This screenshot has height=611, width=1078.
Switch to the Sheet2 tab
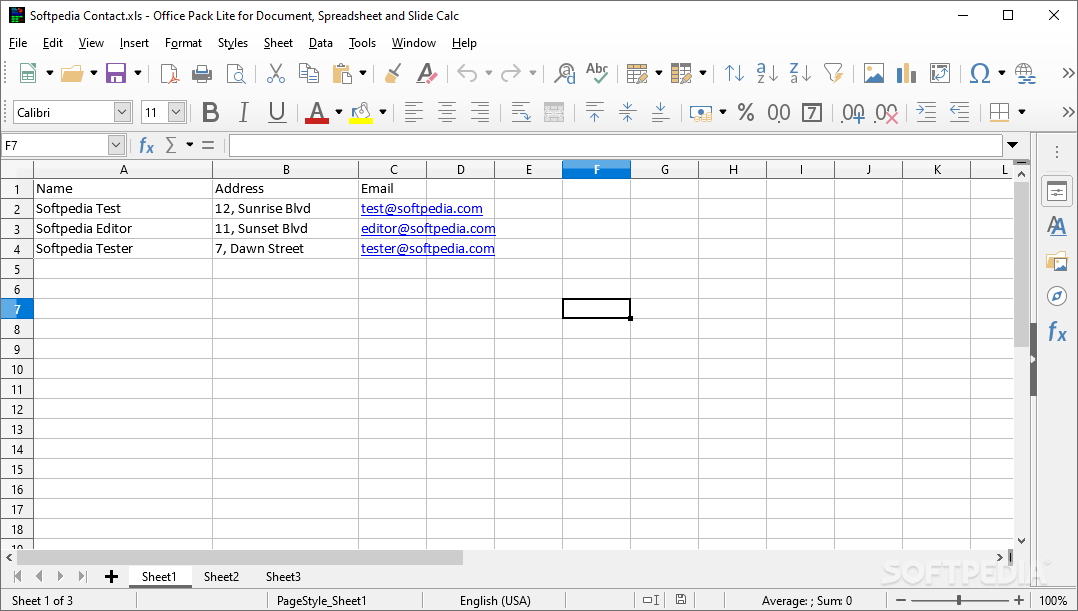tap(221, 577)
